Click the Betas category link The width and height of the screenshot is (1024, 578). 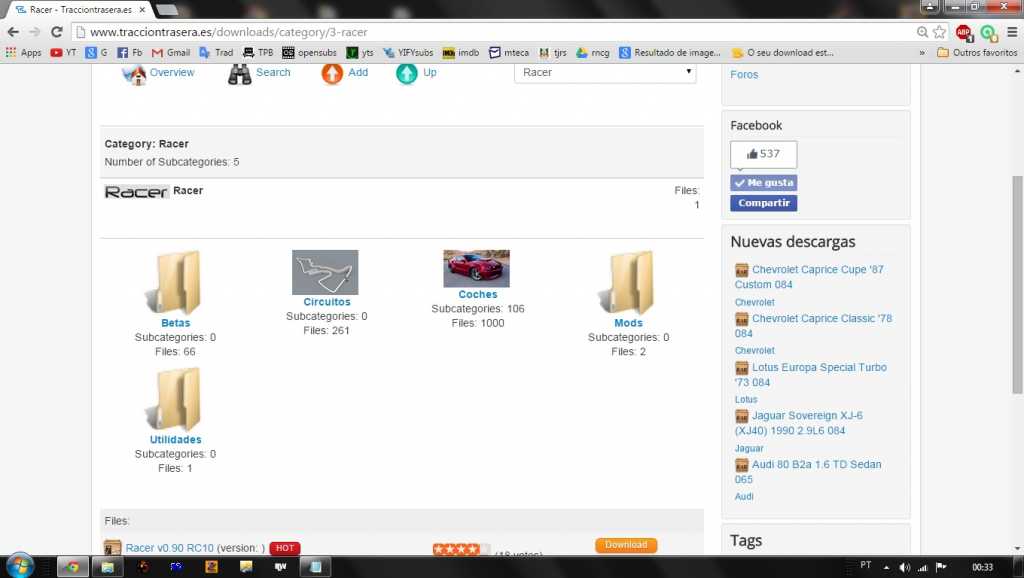pos(176,323)
